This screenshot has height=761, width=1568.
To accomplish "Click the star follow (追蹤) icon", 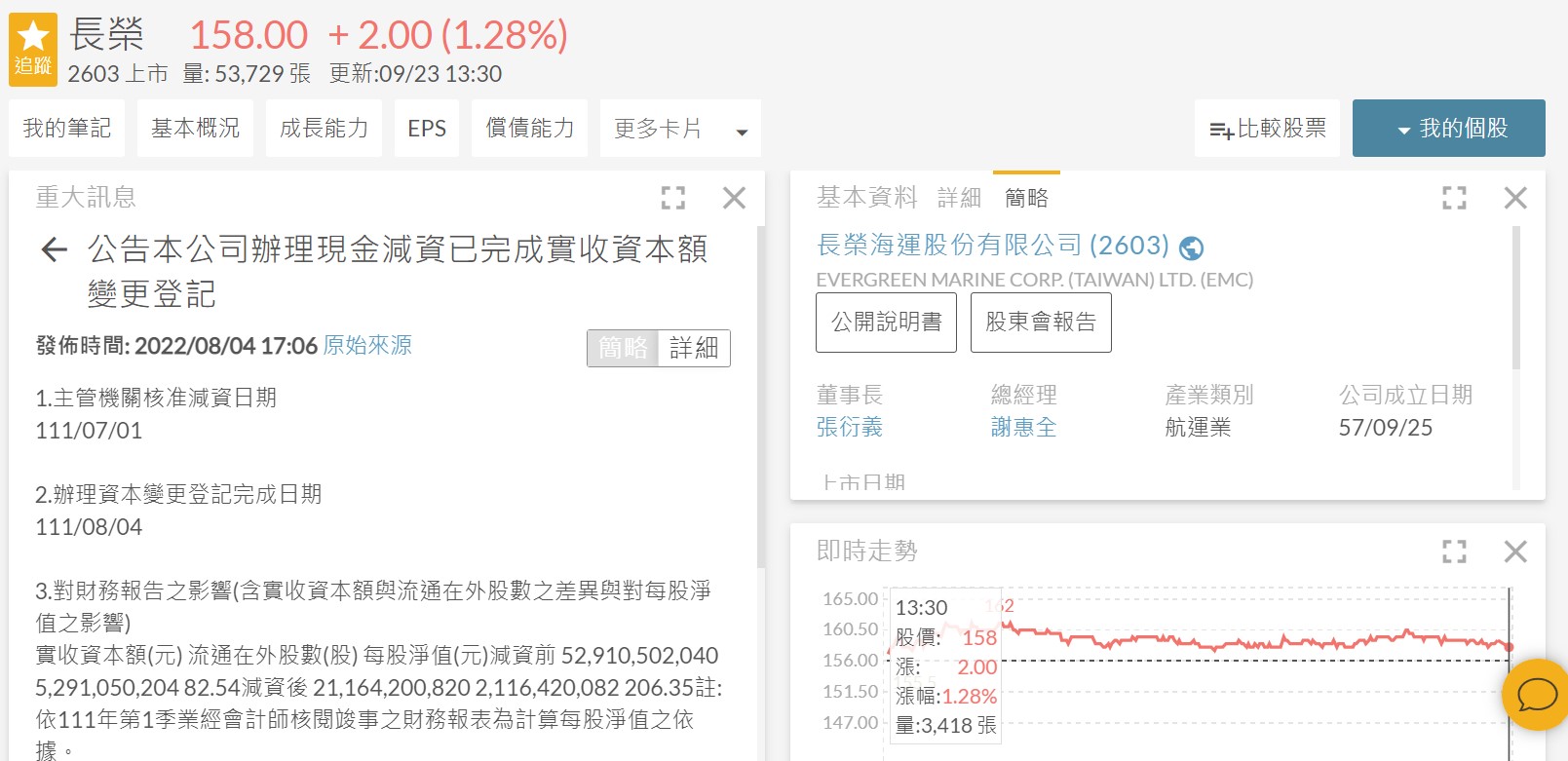I will [x=33, y=49].
